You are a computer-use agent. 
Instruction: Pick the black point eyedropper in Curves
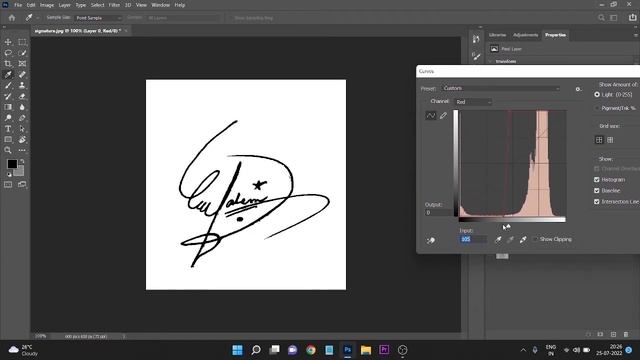click(498, 240)
